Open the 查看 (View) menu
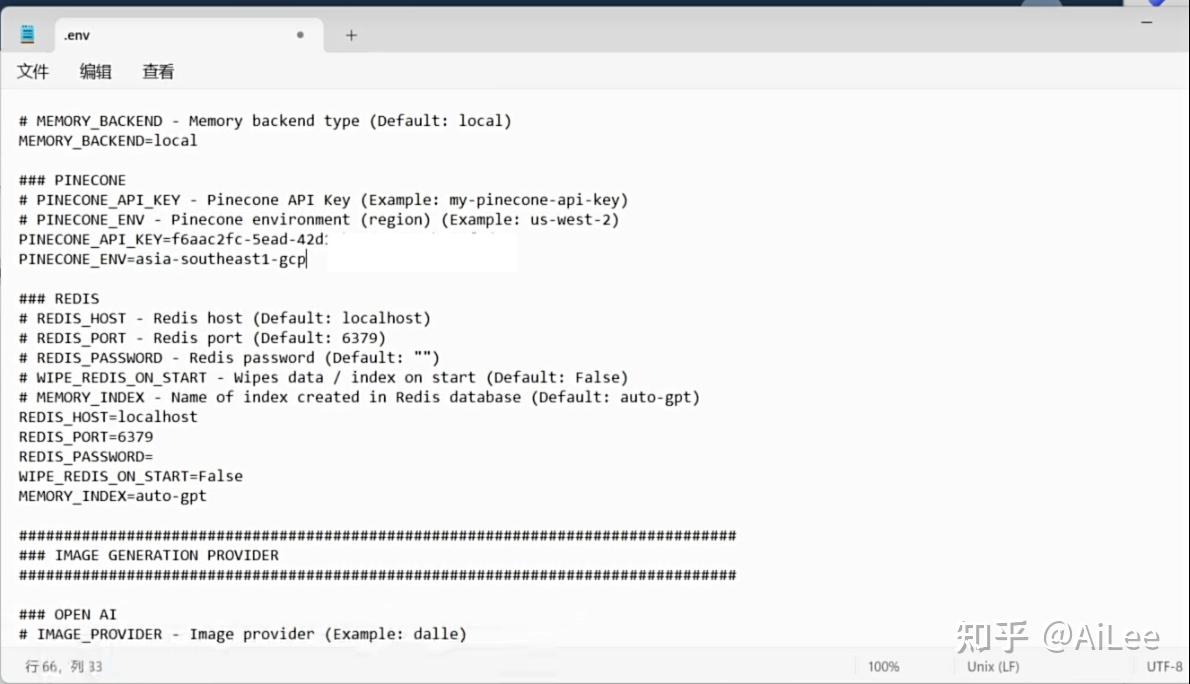 tap(158, 71)
